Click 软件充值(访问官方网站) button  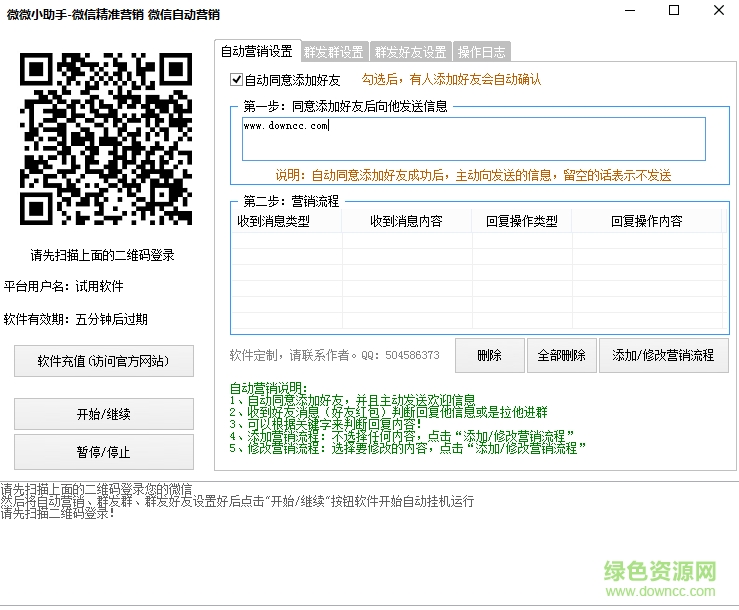104,361
